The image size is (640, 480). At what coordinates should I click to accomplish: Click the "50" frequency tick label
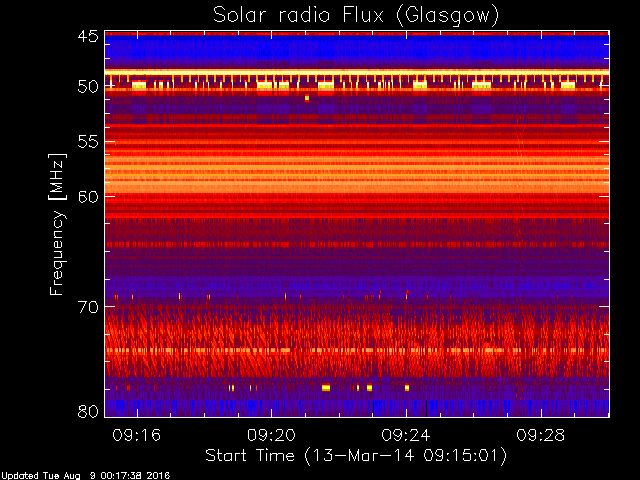click(x=88, y=87)
